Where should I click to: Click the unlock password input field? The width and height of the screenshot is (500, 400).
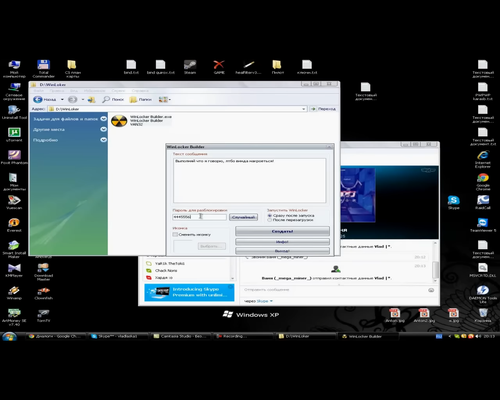point(199,217)
